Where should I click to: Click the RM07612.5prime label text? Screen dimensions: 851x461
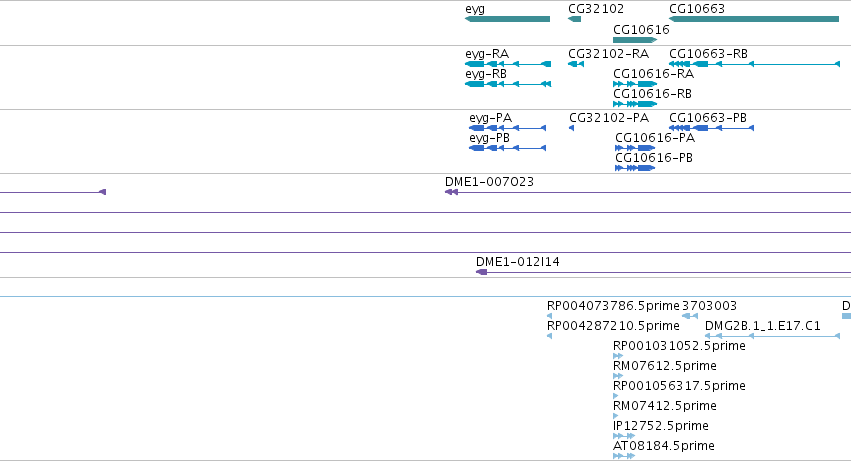665,366
